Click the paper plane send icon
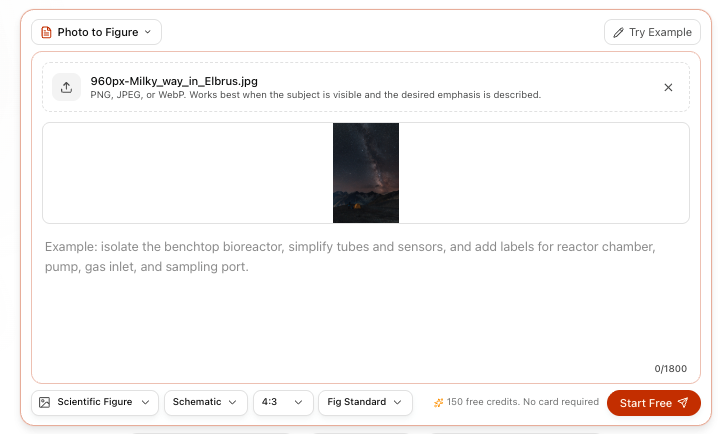Screen dimensions: 723x434 coord(683,402)
